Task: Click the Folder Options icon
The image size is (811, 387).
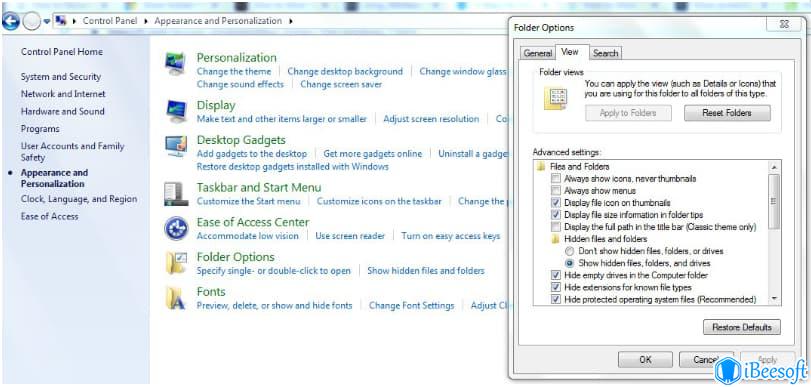Action: (176, 263)
